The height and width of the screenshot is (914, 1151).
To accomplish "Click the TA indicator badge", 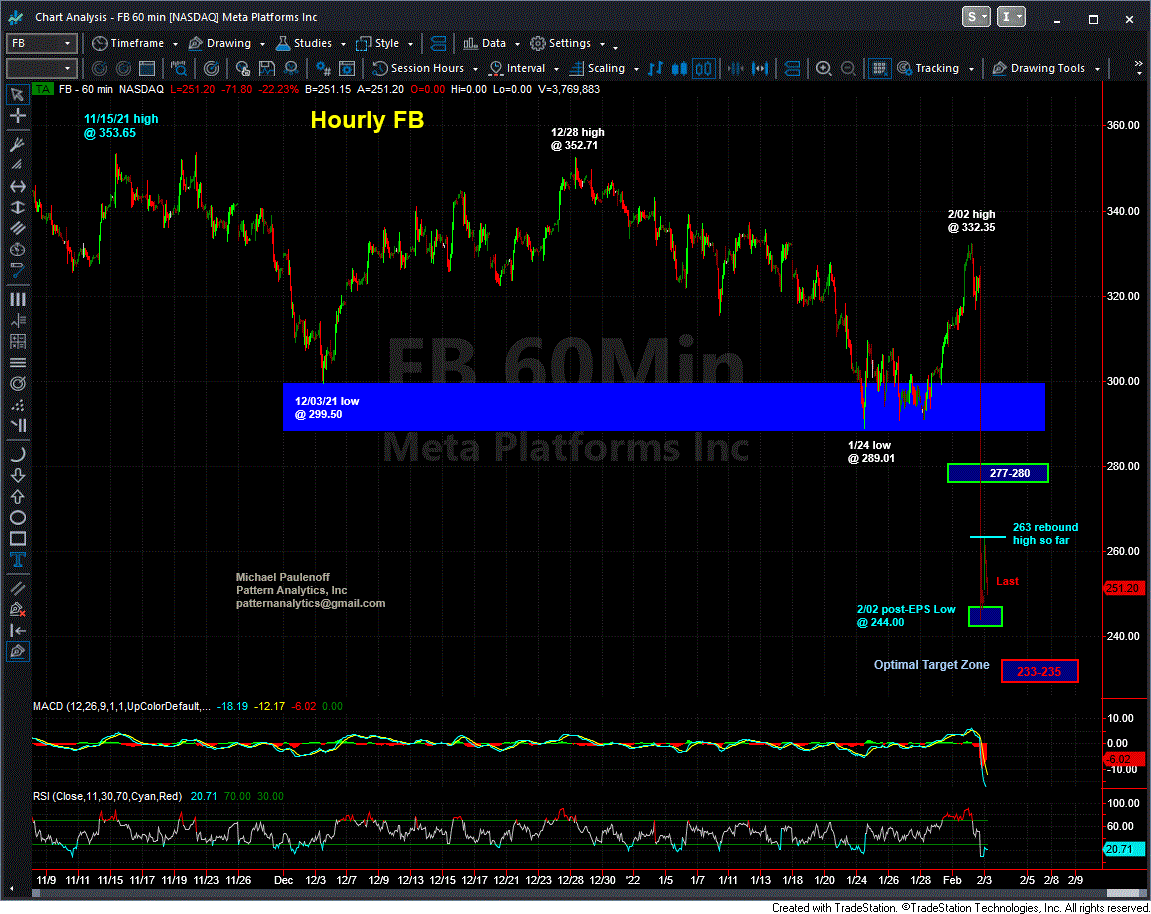I will [x=43, y=90].
